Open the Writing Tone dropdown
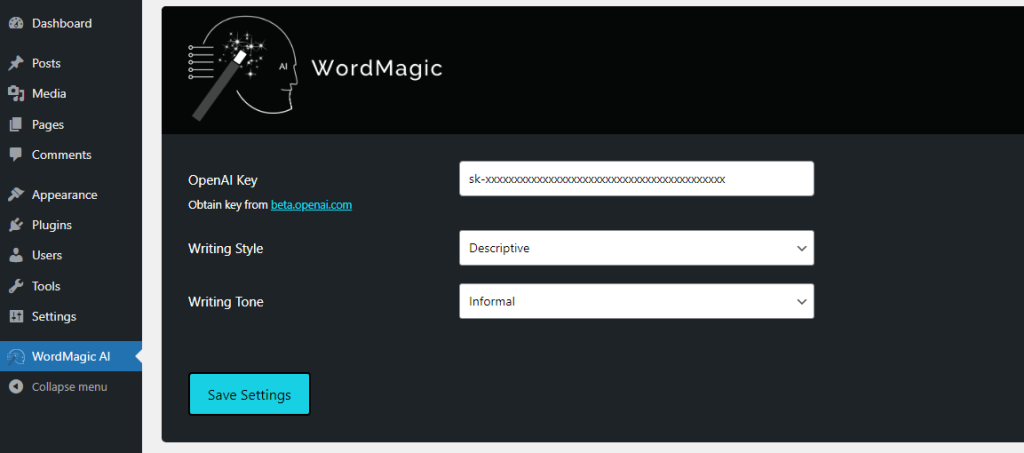Viewport: 1024px width, 453px height. [x=636, y=301]
